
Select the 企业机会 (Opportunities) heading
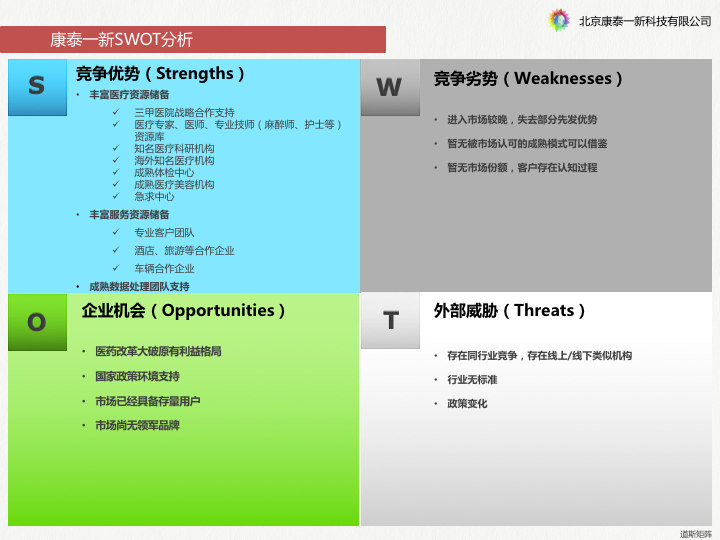click(184, 311)
